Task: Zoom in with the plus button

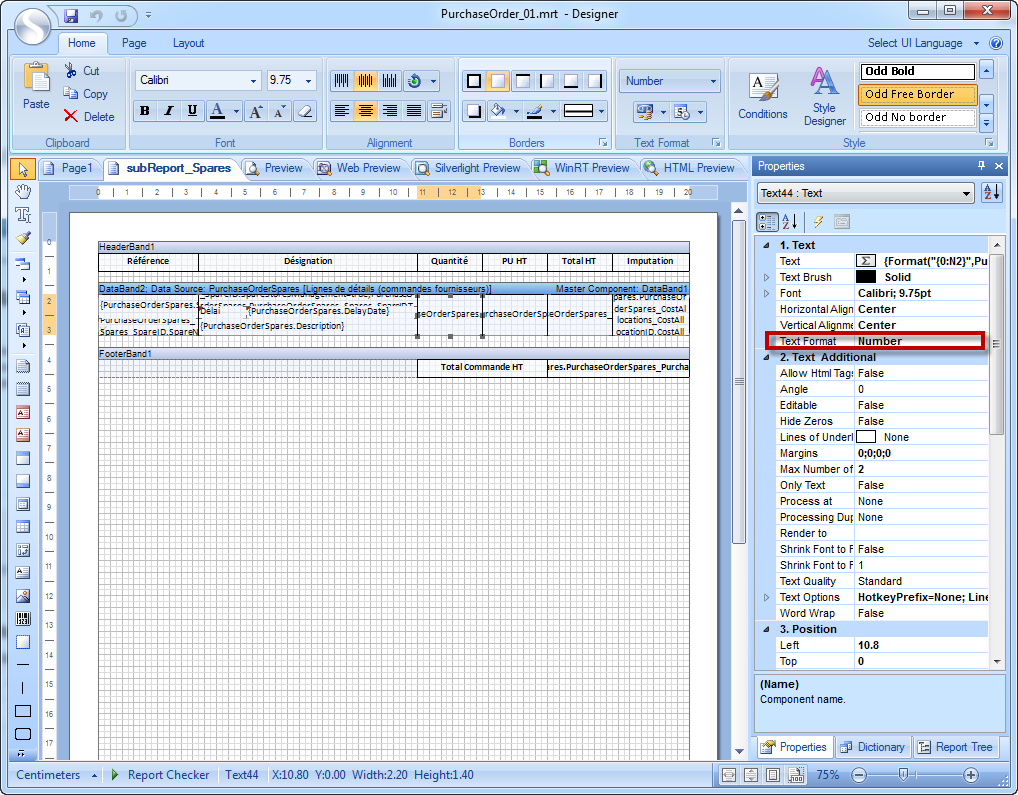Action: coord(971,774)
